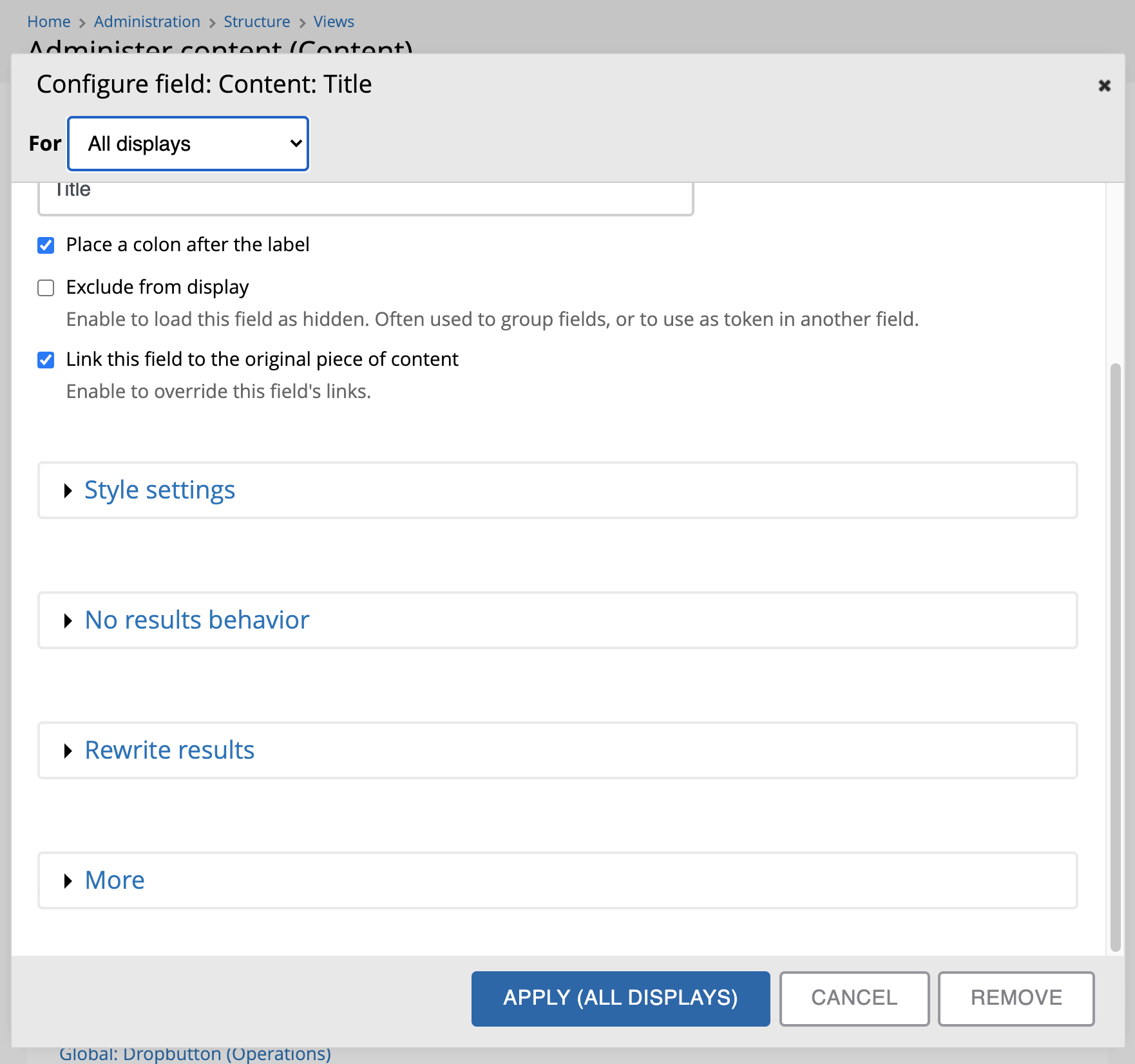Navigate to the Views breadcrumb link
The image size is (1135, 1064).
click(333, 21)
